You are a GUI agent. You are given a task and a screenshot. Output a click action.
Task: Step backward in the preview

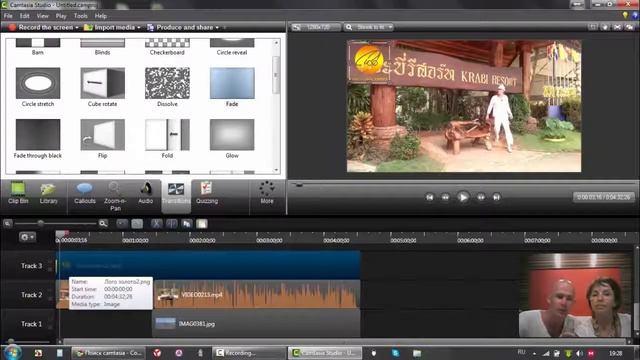(x=445, y=197)
